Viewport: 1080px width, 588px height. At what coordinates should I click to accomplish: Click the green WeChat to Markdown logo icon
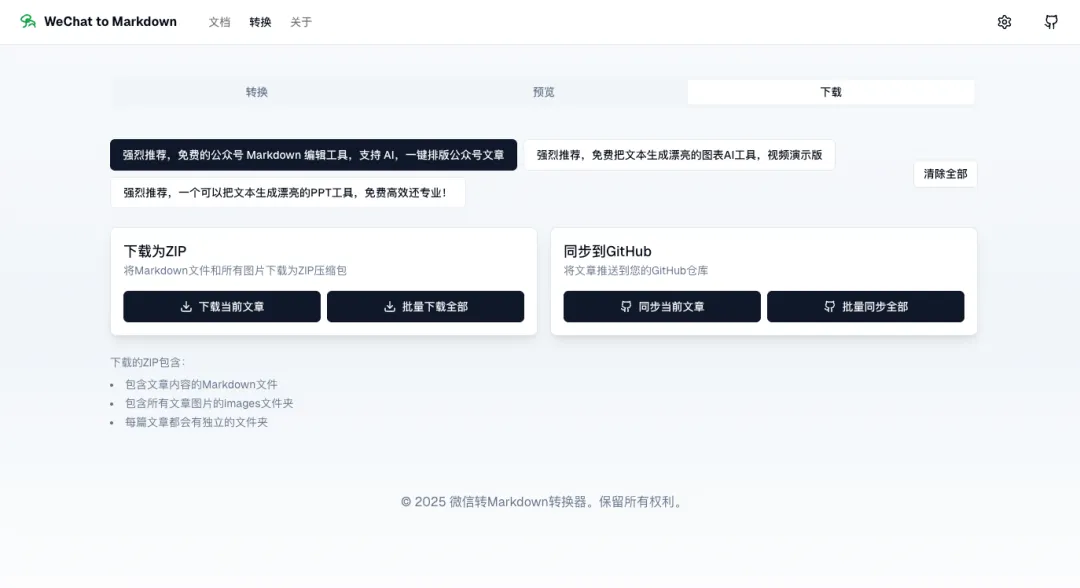28,22
